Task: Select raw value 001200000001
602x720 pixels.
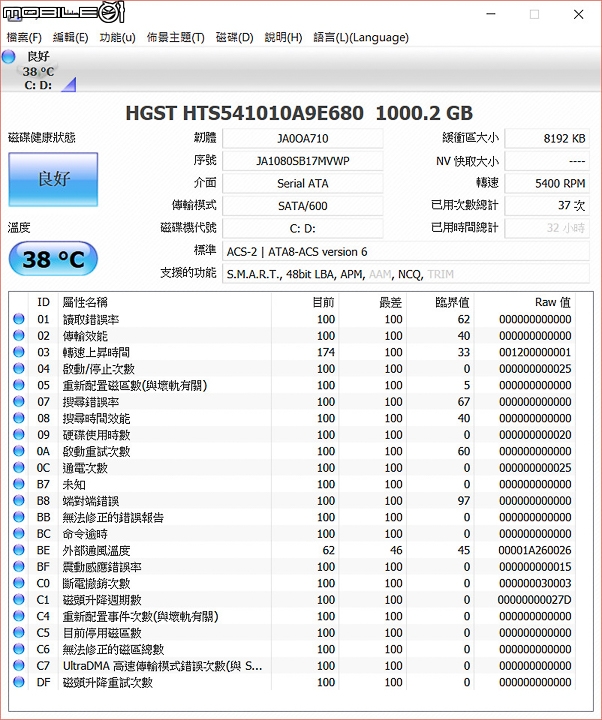Action: coord(535,352)
